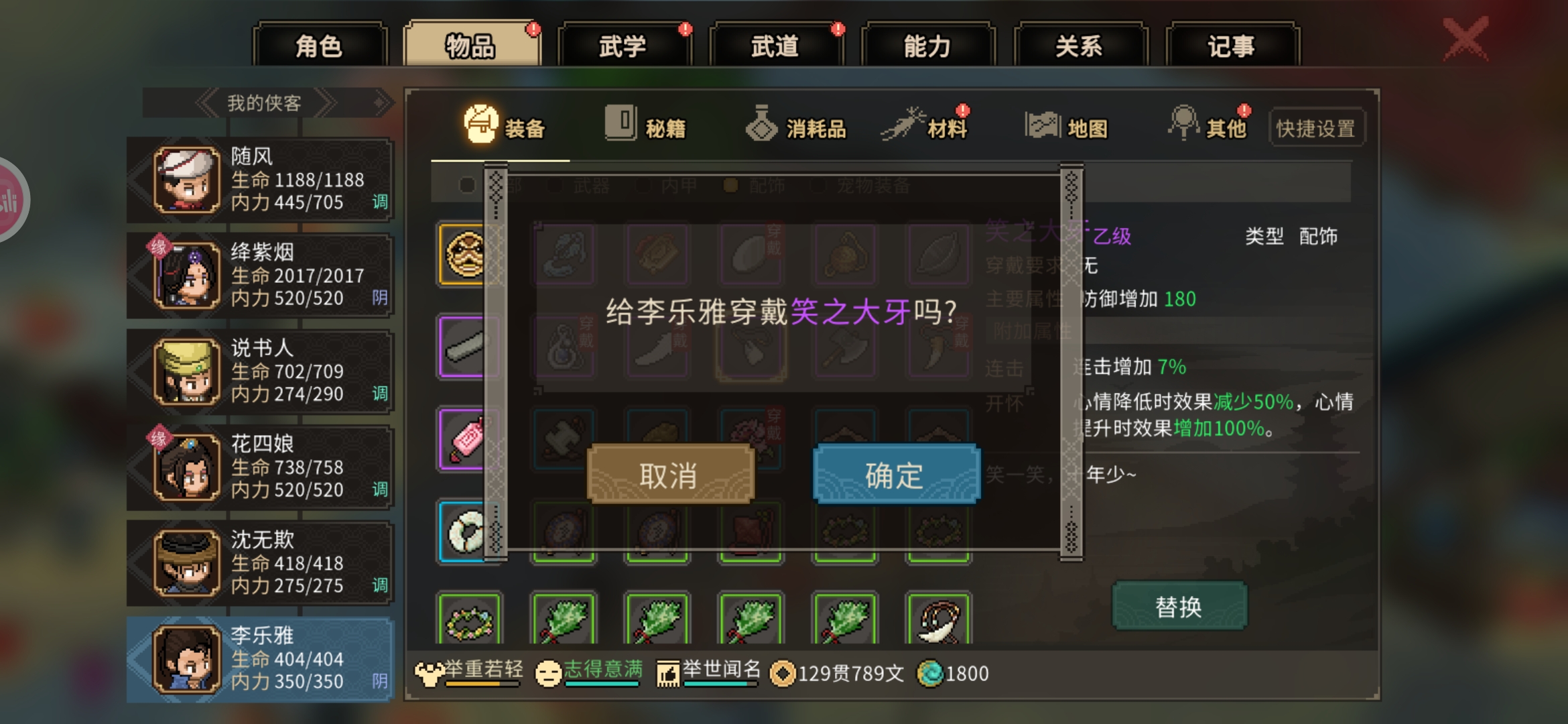Click the 志得意满 mood status bar
This screenshot has width=1568, height=724.
click(589, 672)
